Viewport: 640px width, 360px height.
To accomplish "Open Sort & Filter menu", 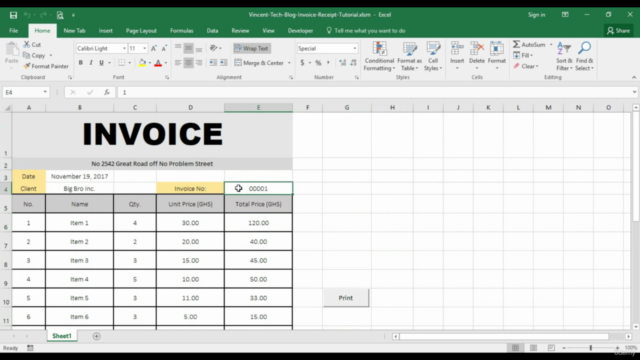I will pos(564,56).
